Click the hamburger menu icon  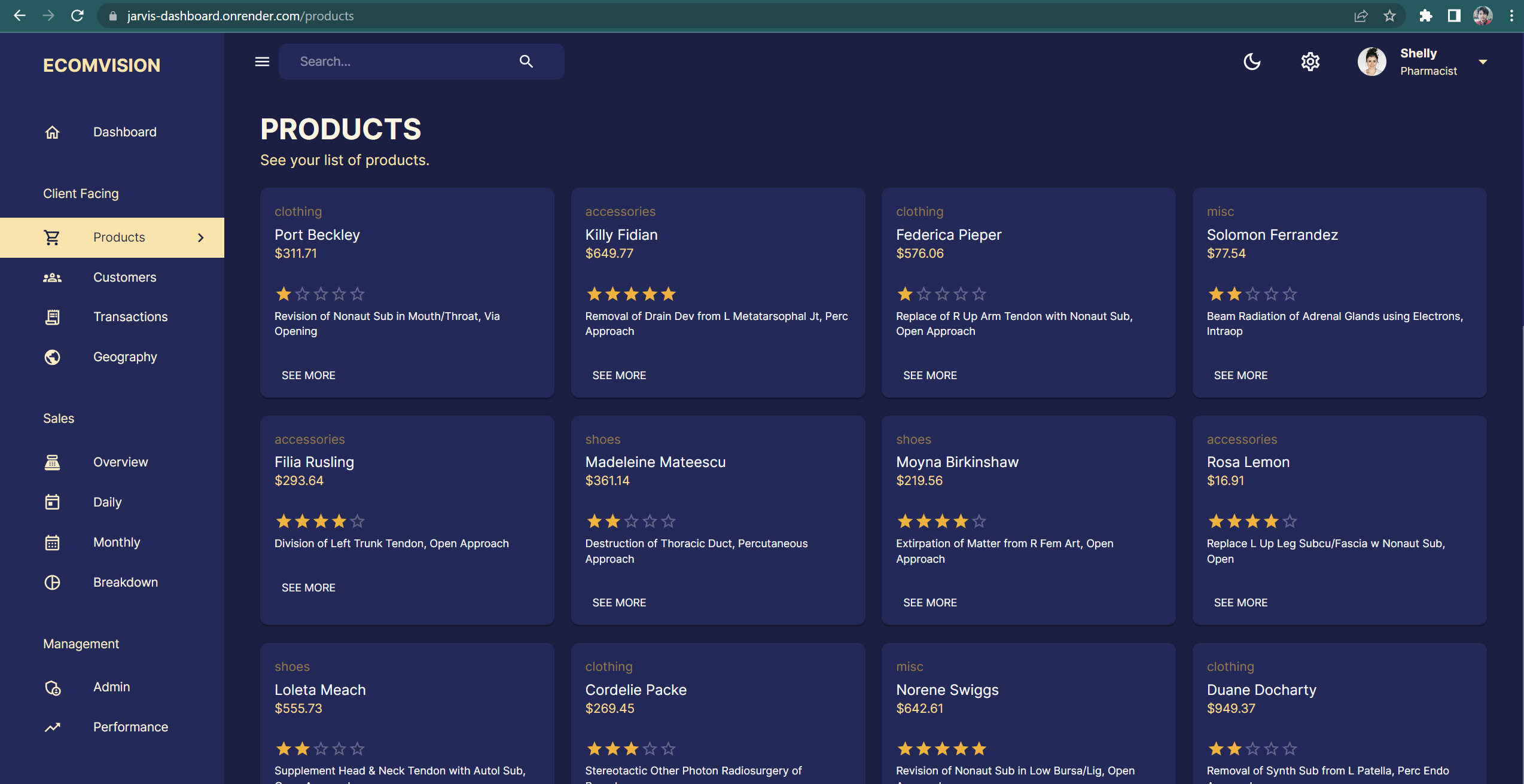[x=262, y=62]
